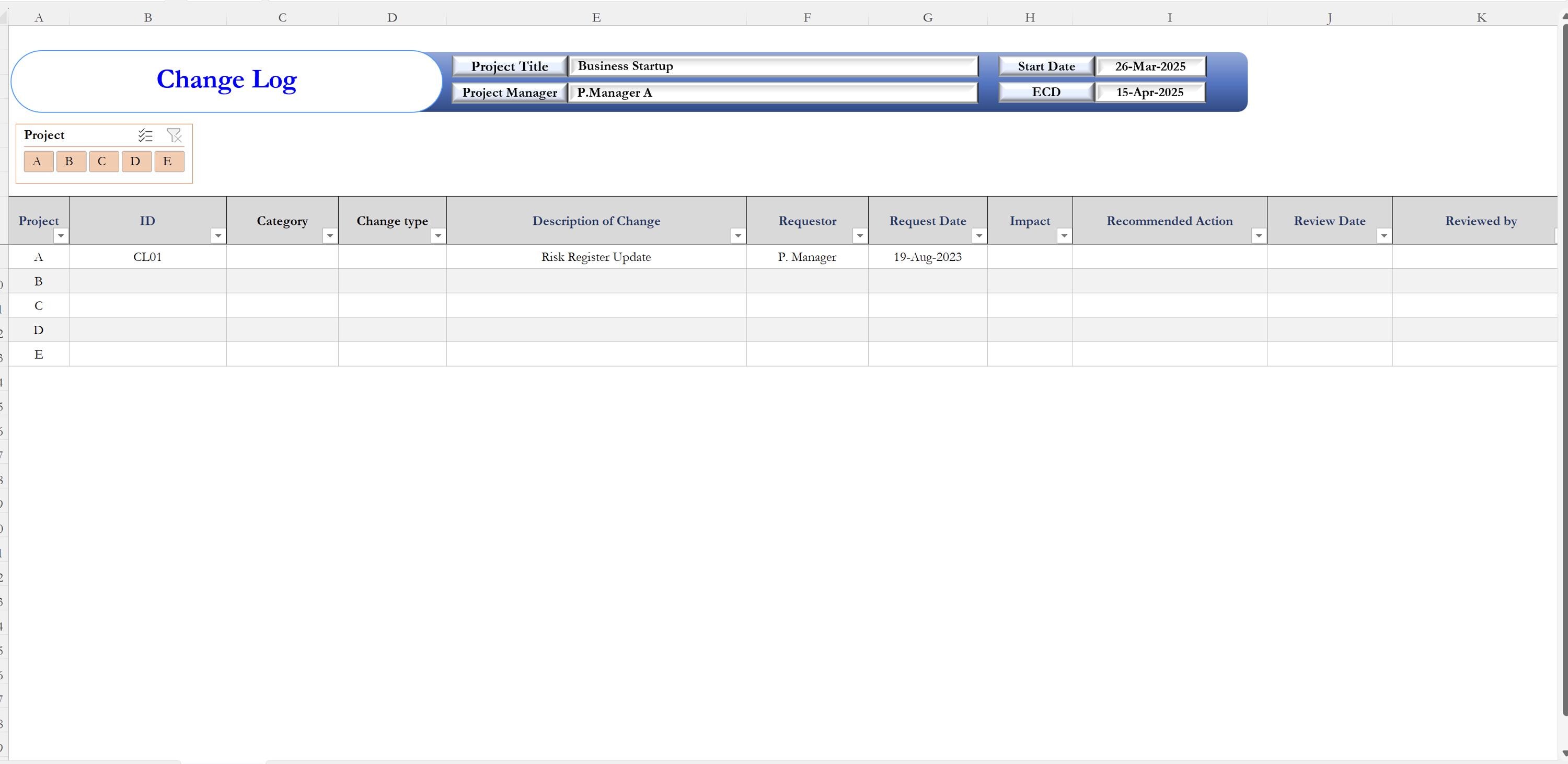Open Description of Change filter dropdown

(737, 236)
